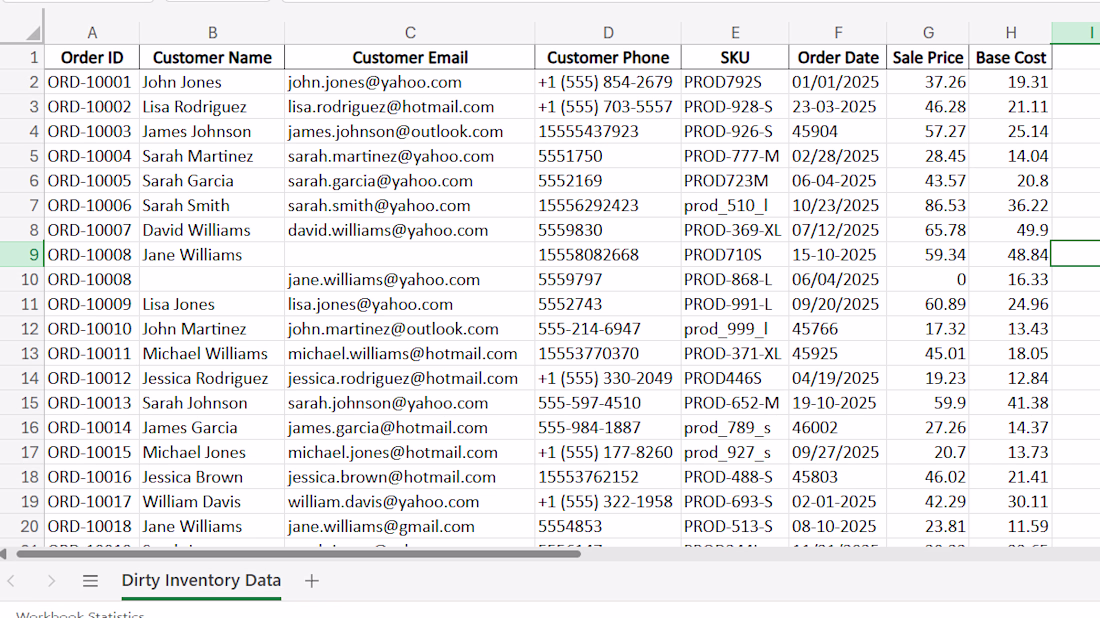Click the select-all corner triangle

click(32, 32)
